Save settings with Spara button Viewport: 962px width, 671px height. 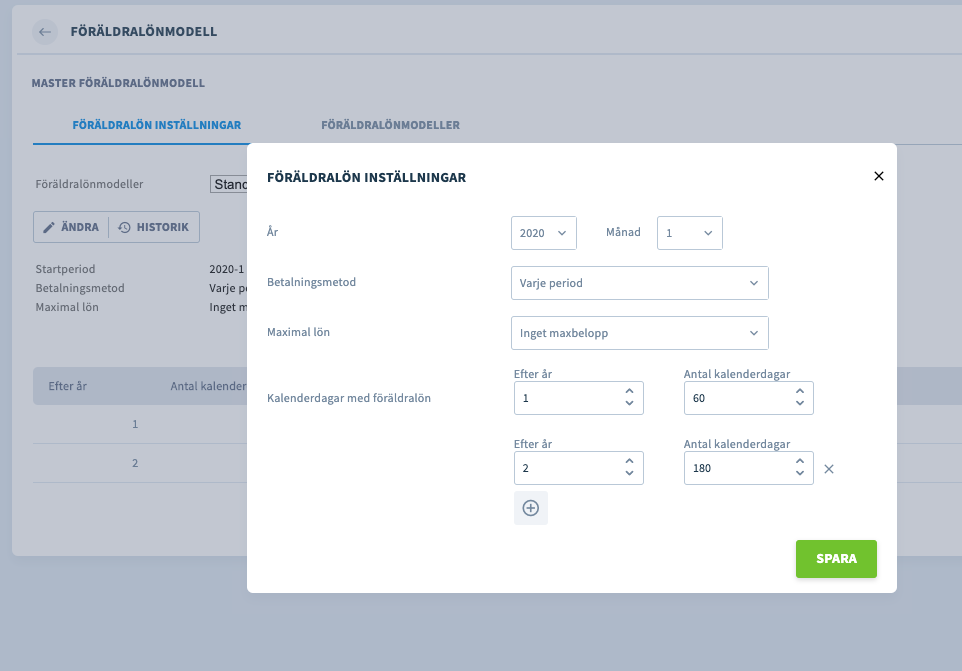(836, 559)
